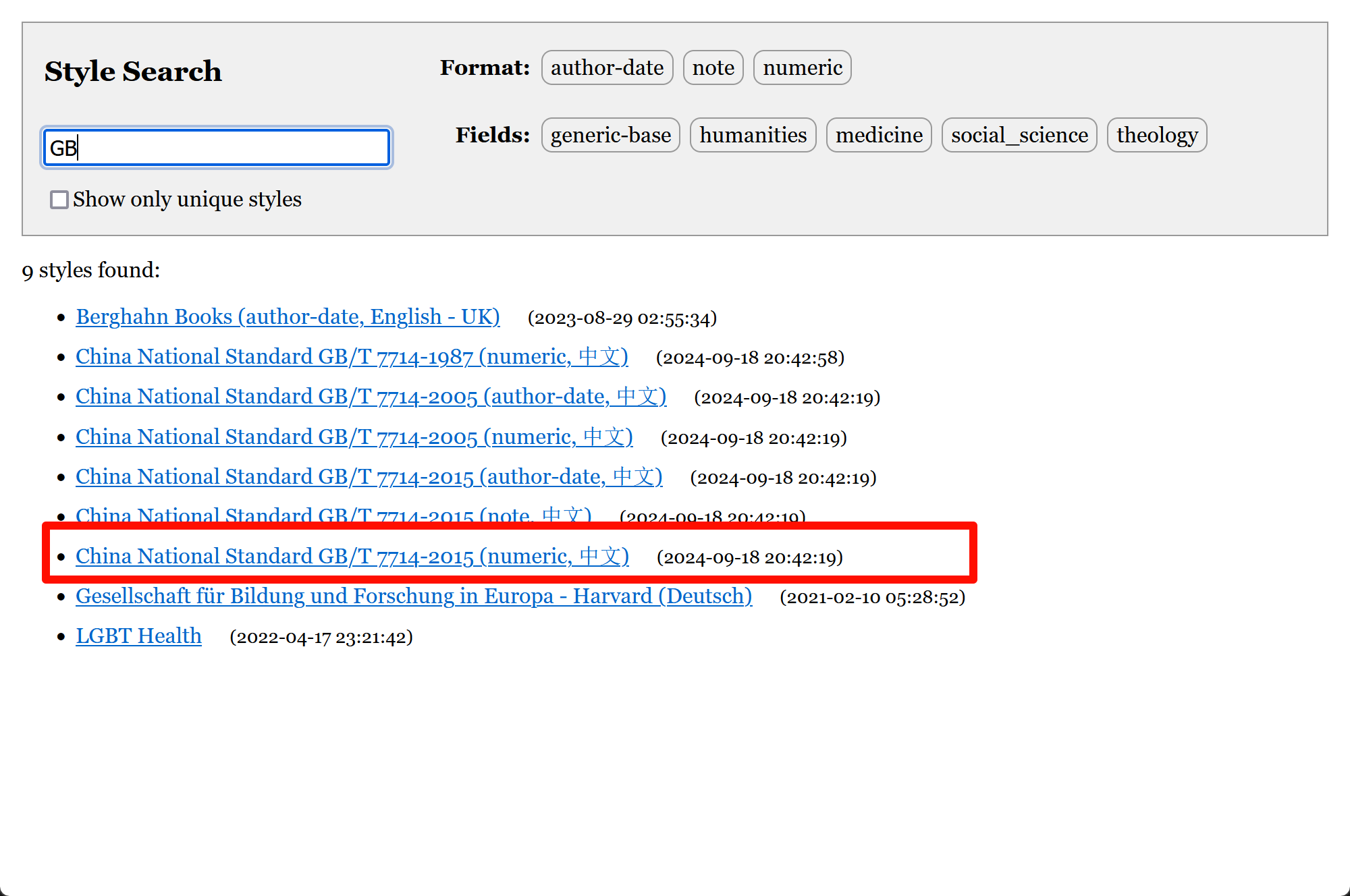Open Berghahn Books author-date style link
The height and width of the screenshot is (896, 1350).
(288, 317)
